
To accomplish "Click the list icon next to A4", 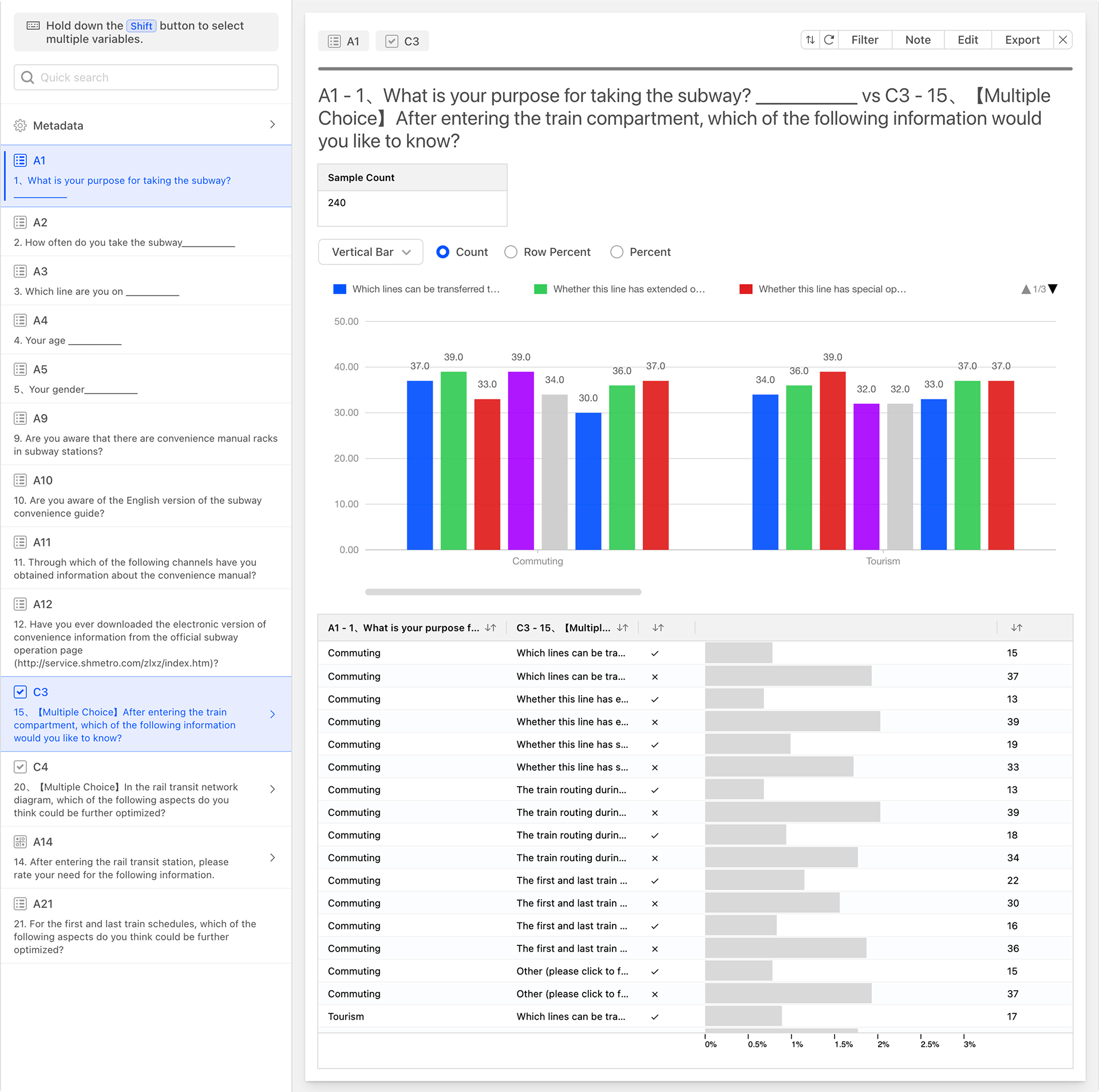I will pyautogui.click(x=21, y=320).
